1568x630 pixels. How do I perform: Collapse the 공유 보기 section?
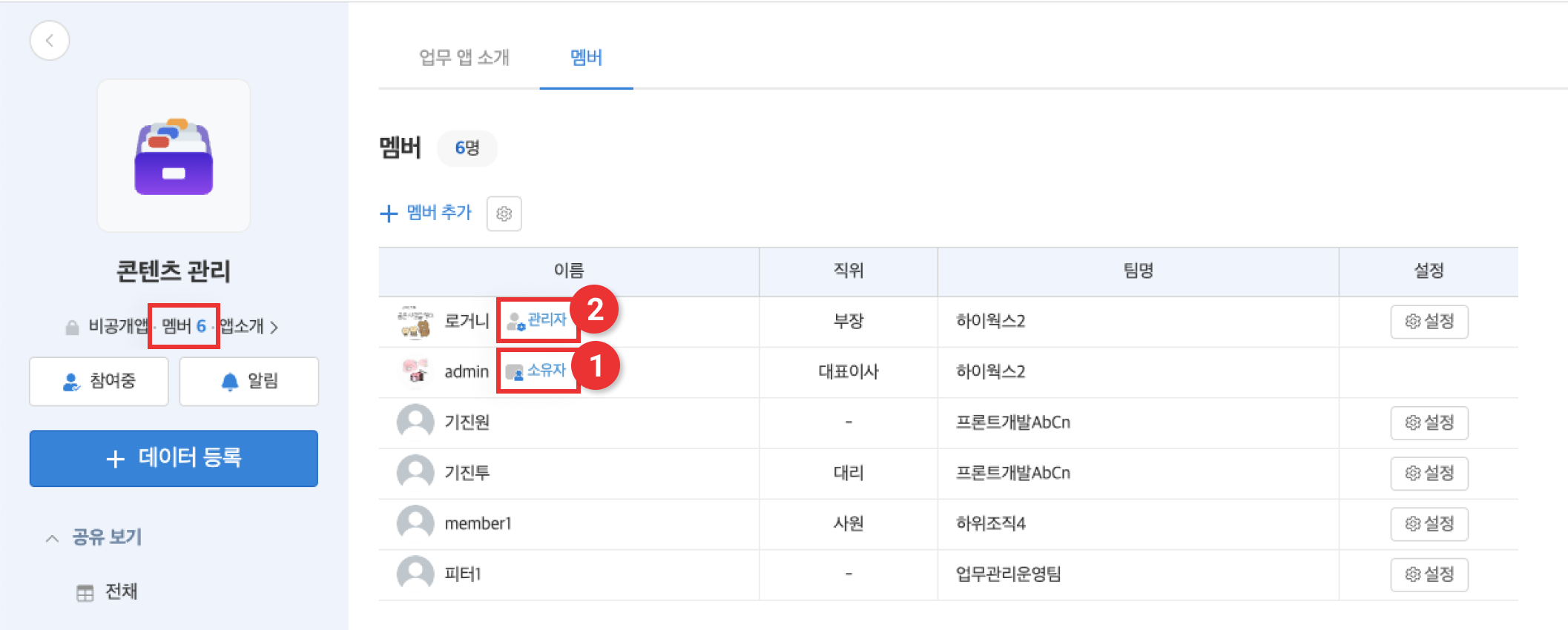(52, 538)
